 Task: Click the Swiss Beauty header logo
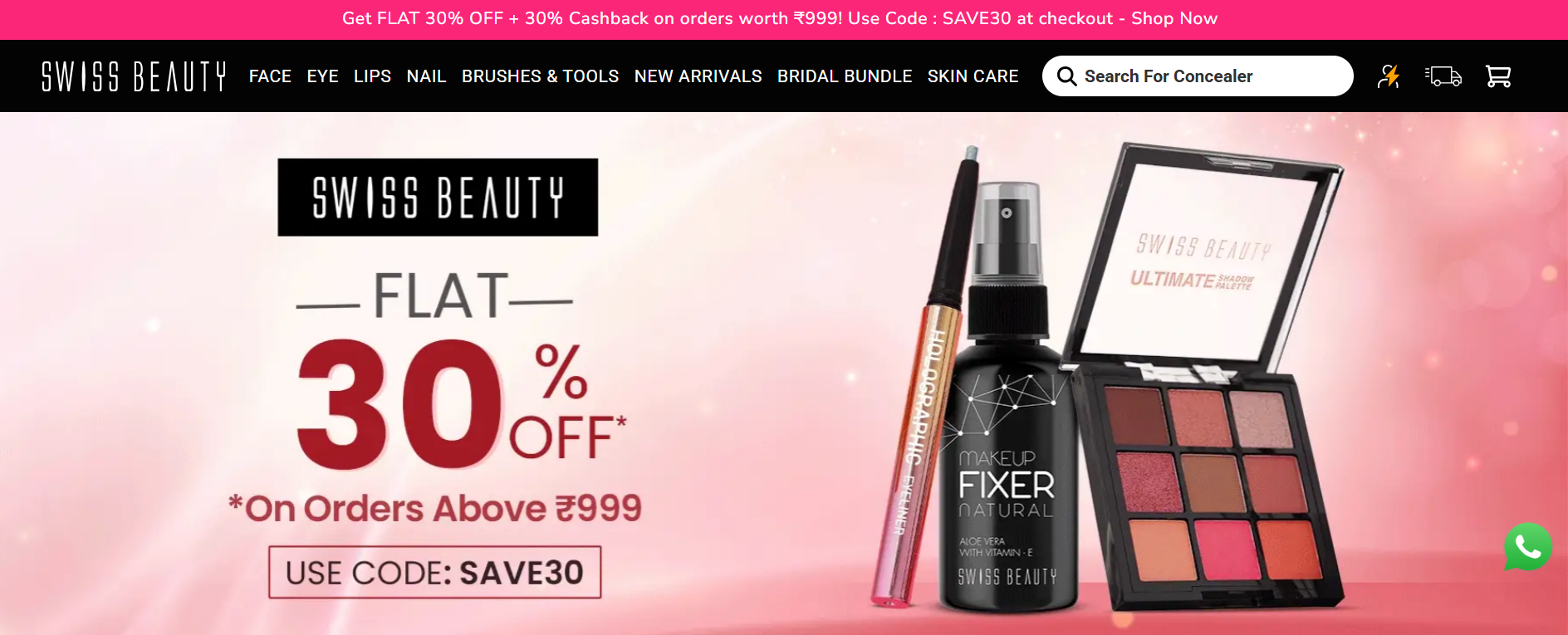134,76
